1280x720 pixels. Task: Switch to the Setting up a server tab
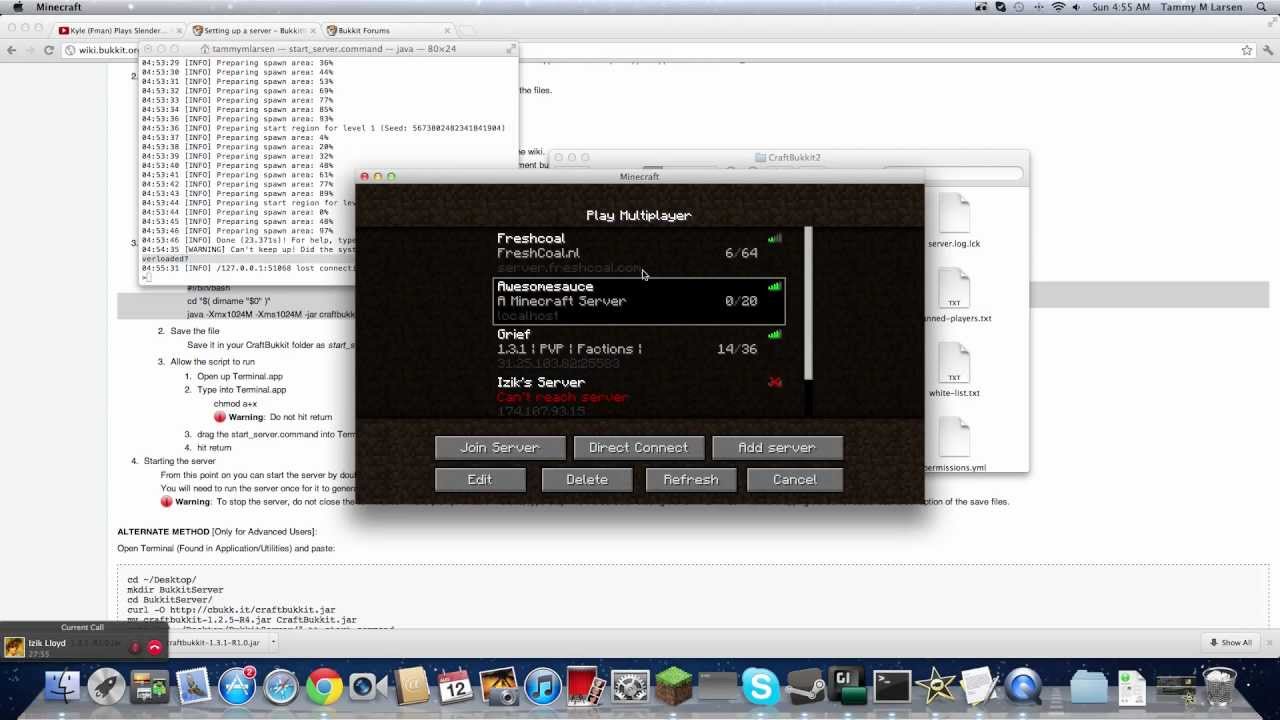pyautogui.click(x=254, y=31)
